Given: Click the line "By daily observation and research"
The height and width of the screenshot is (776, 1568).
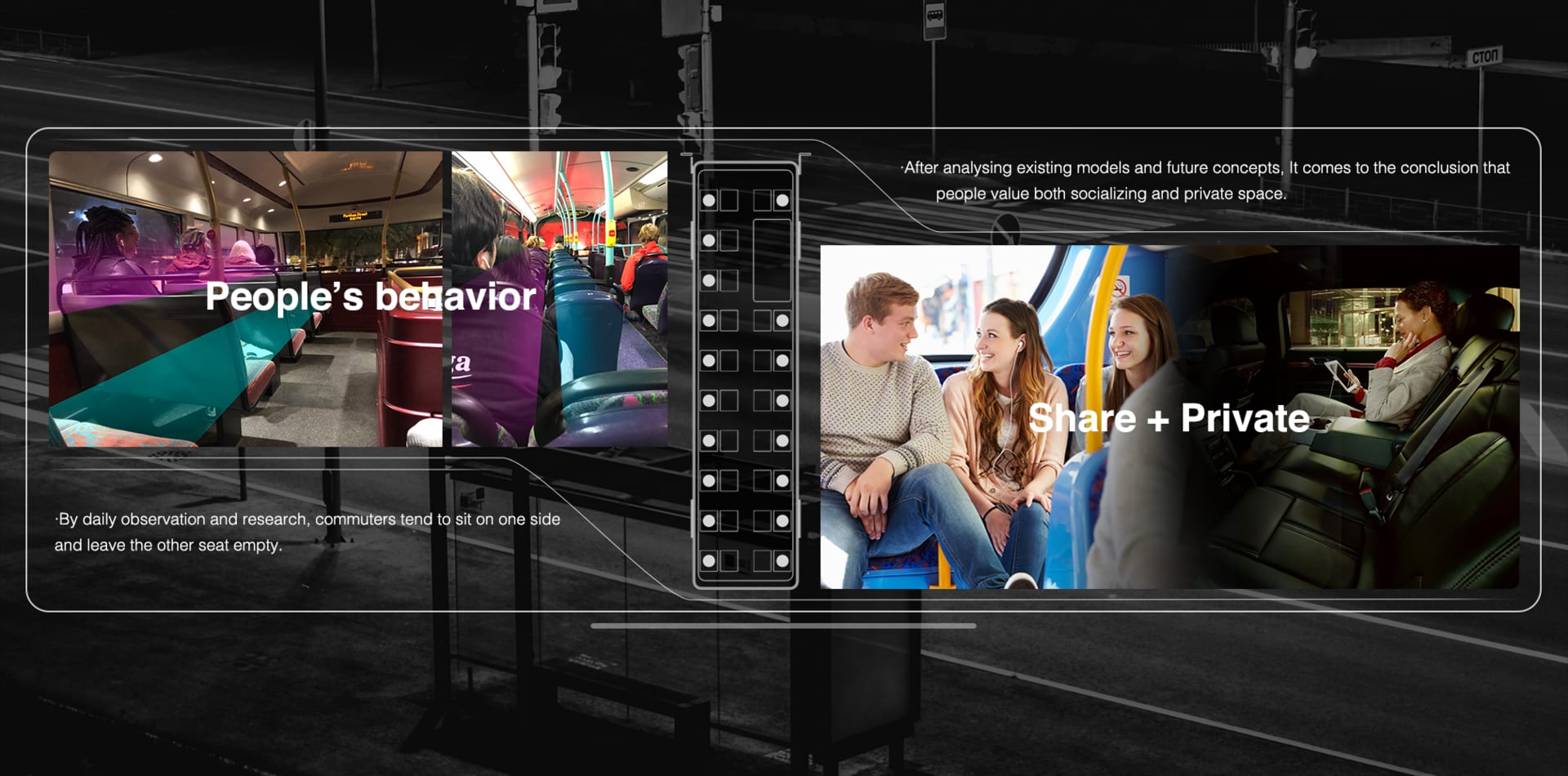Looking at the screenshot, I should 307,519.
